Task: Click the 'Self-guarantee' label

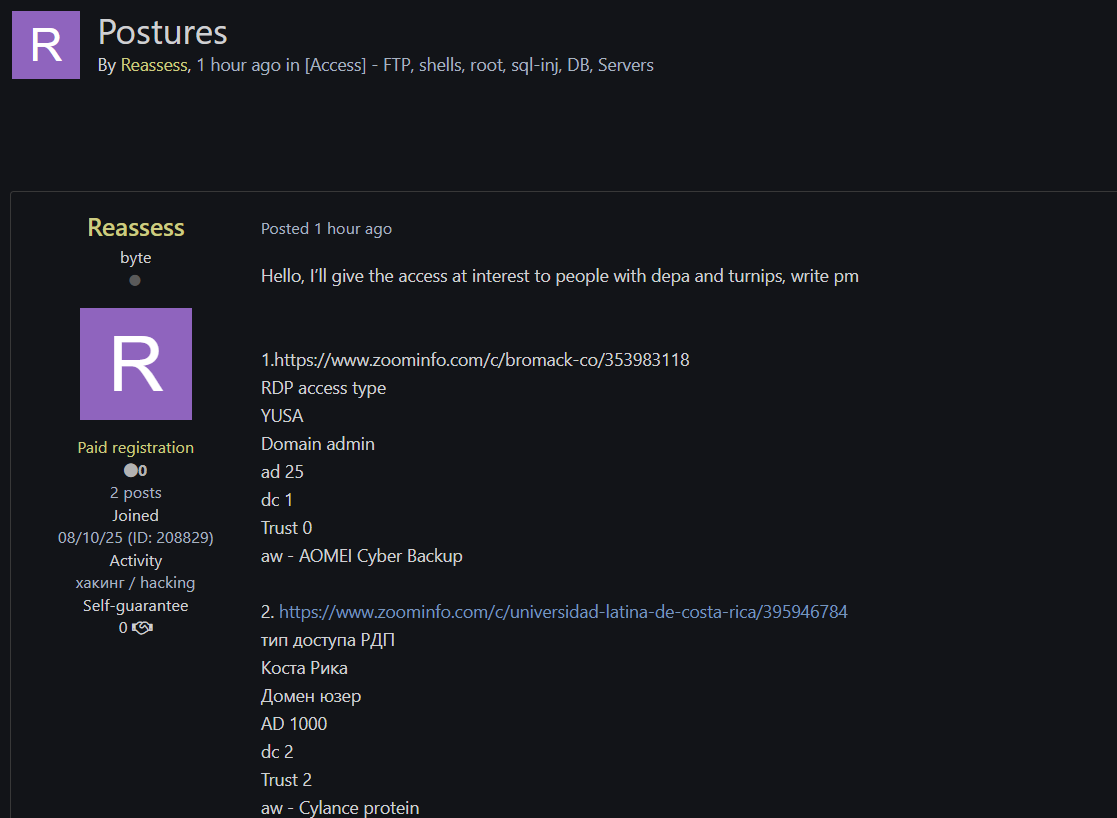Action: pos(136,606)
